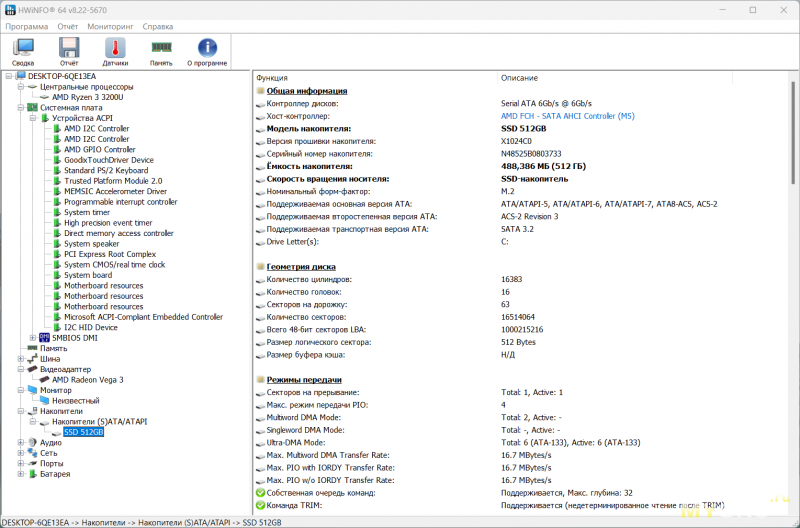
Task: Click the HWiNFO app icon in title bar
Action: click(10, 10)
